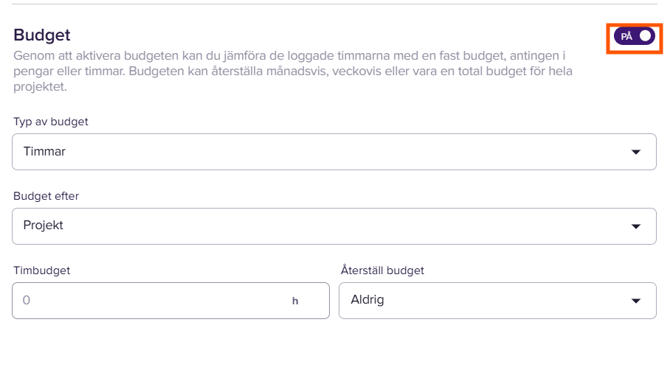Click the selected value Aldrig
670x367 pixels.
(x=367, y=300)
